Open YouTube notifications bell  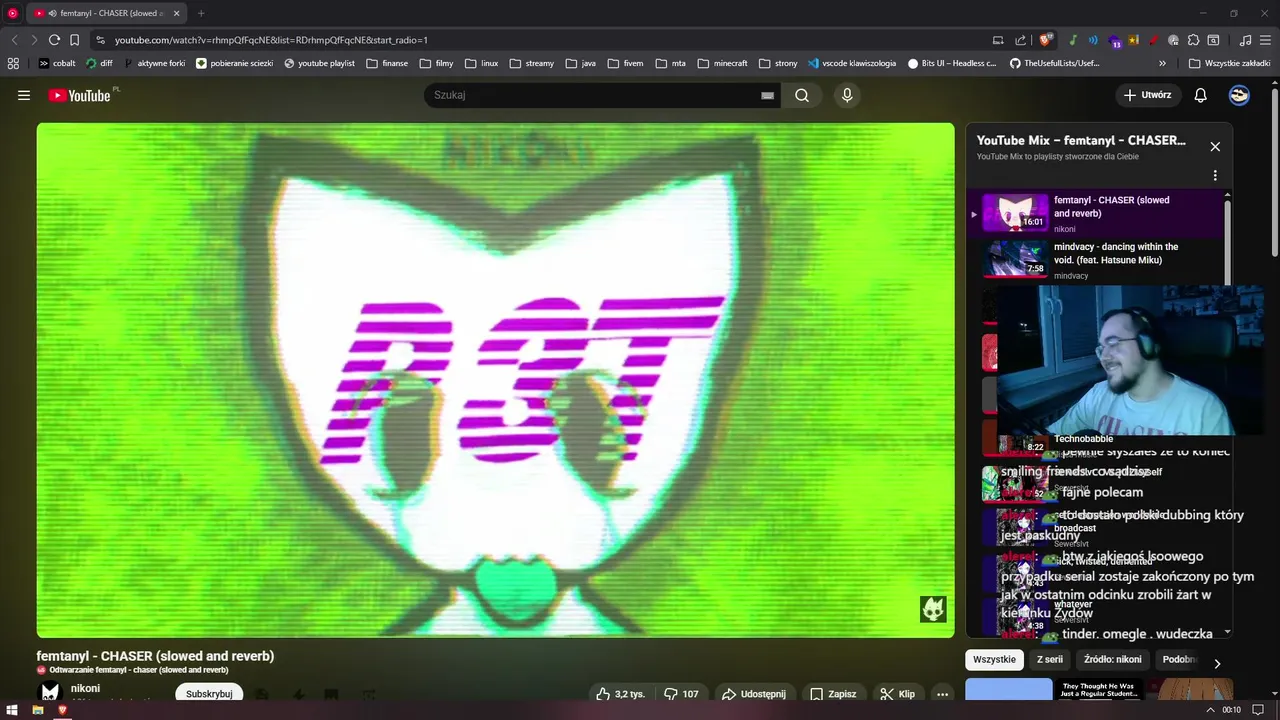point(1201,95)
